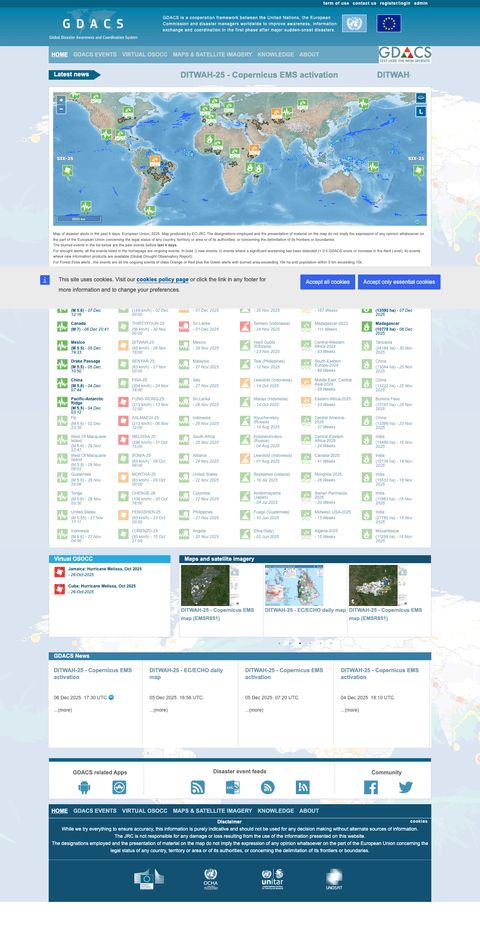Open more for 06 Dec 2025 news item
This screenshot has height=947, width=480.
pyautogui.click(x=63, y=710)
